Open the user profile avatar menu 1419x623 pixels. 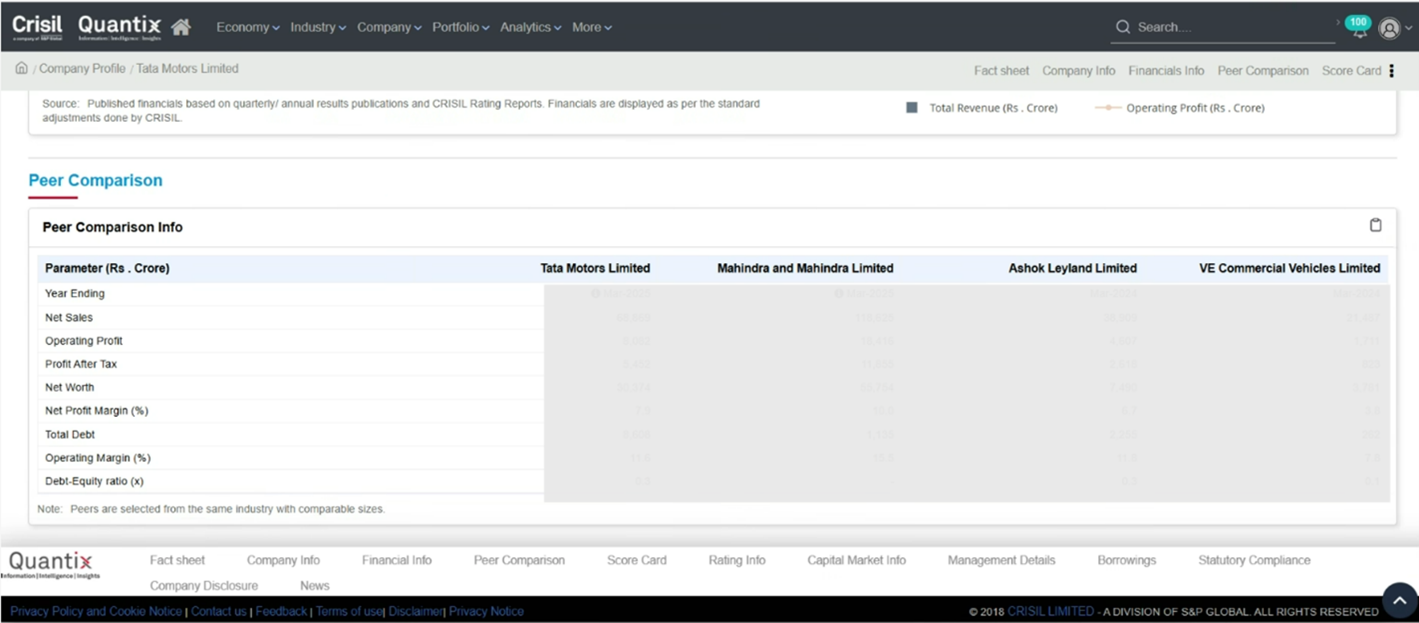tap(1389, 29)
